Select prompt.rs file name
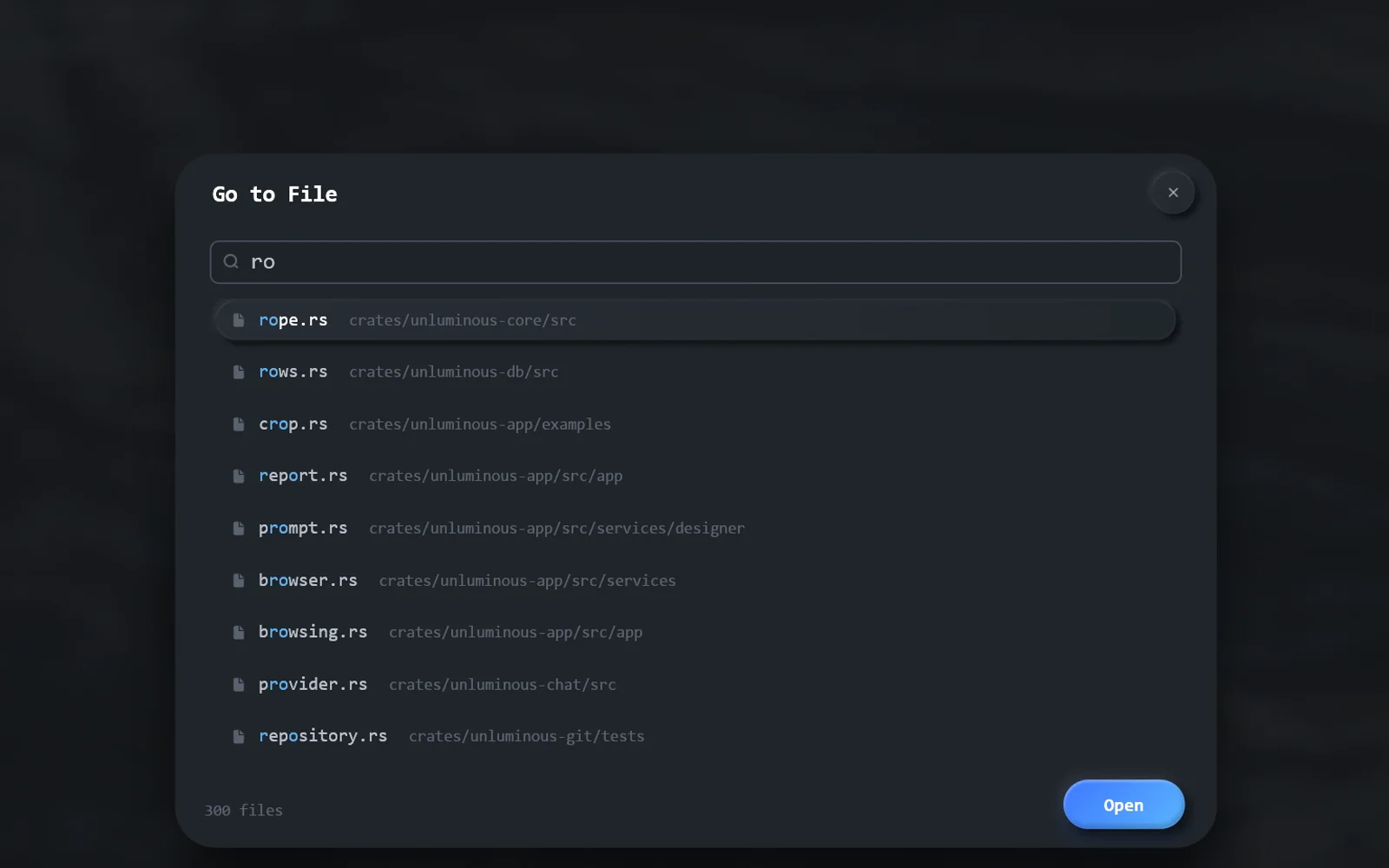1389x868 pixels. click(x=303, y=528)
